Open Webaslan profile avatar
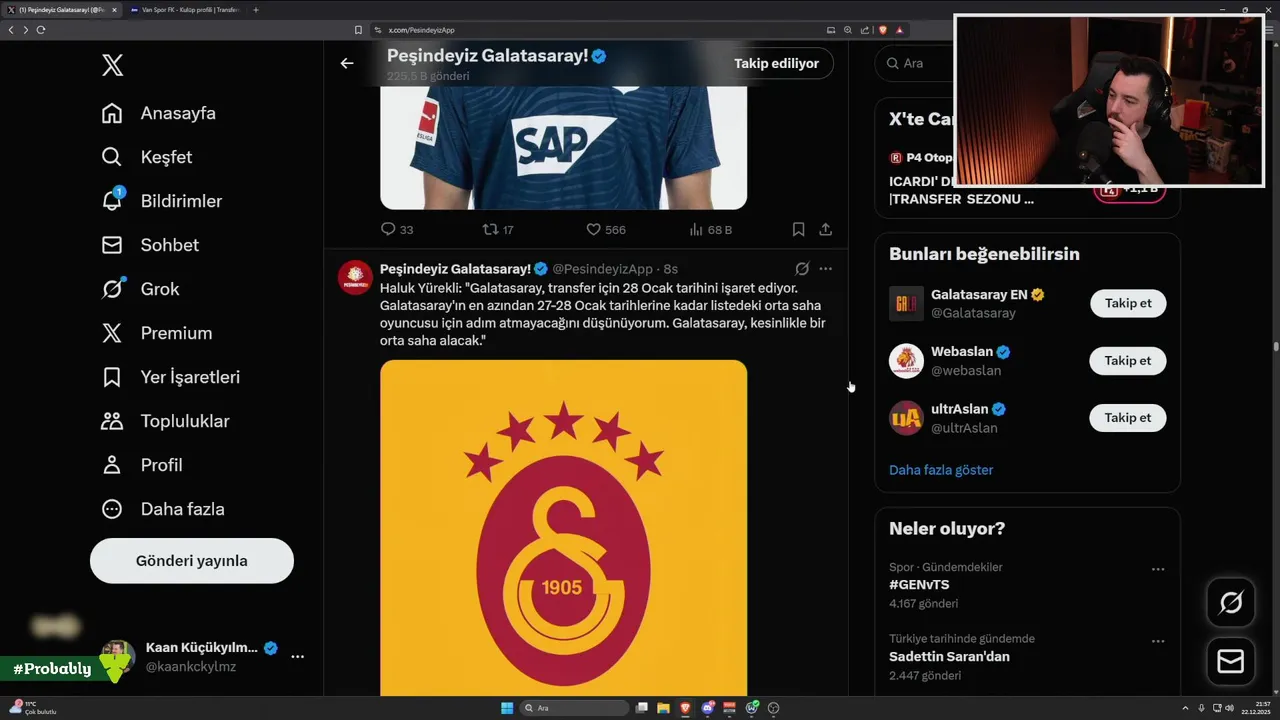The width and height of the screenshot is (1280, 720). point(906,361)
